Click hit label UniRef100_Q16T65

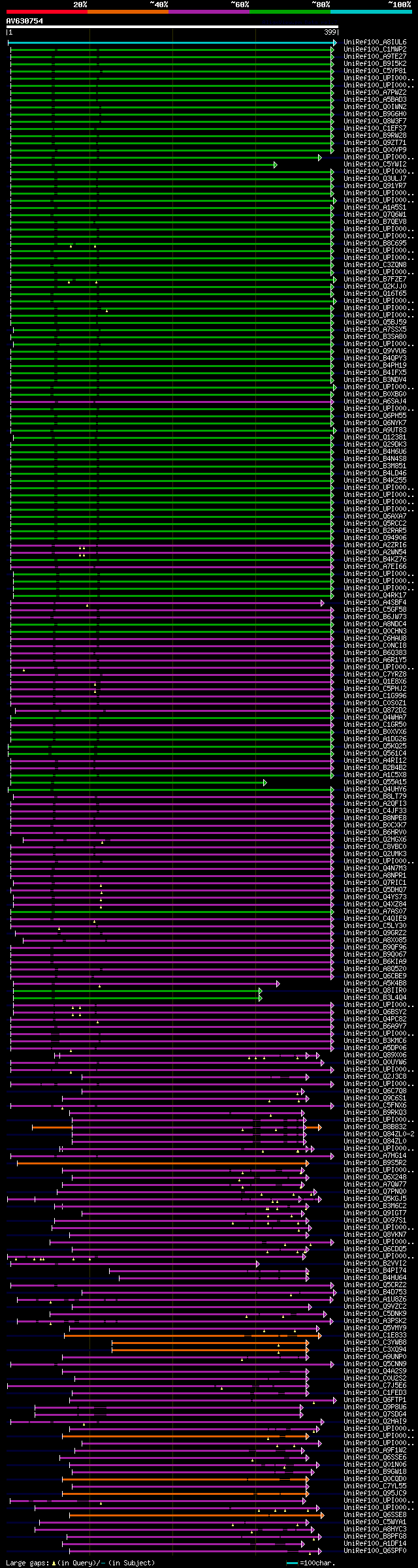point(375,293)
